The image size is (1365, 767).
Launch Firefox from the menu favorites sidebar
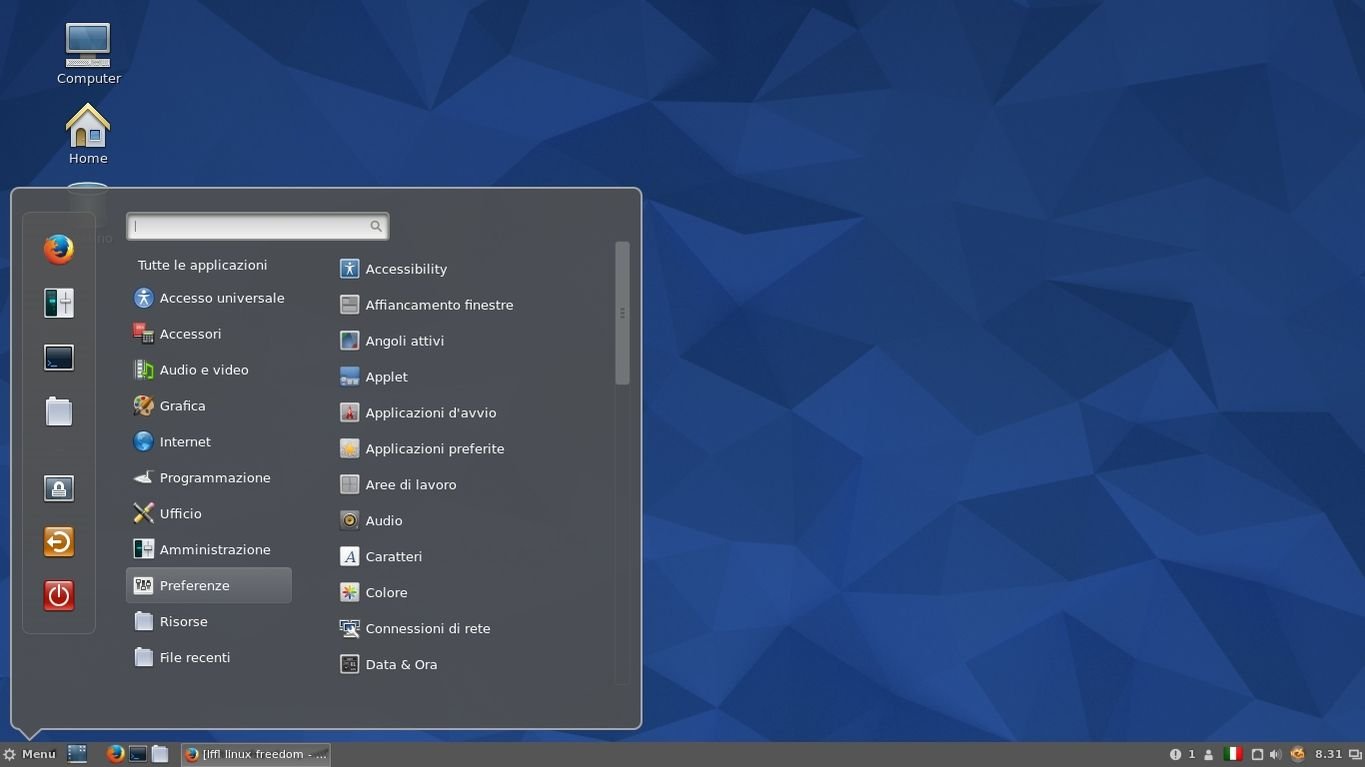pos(59,249)
